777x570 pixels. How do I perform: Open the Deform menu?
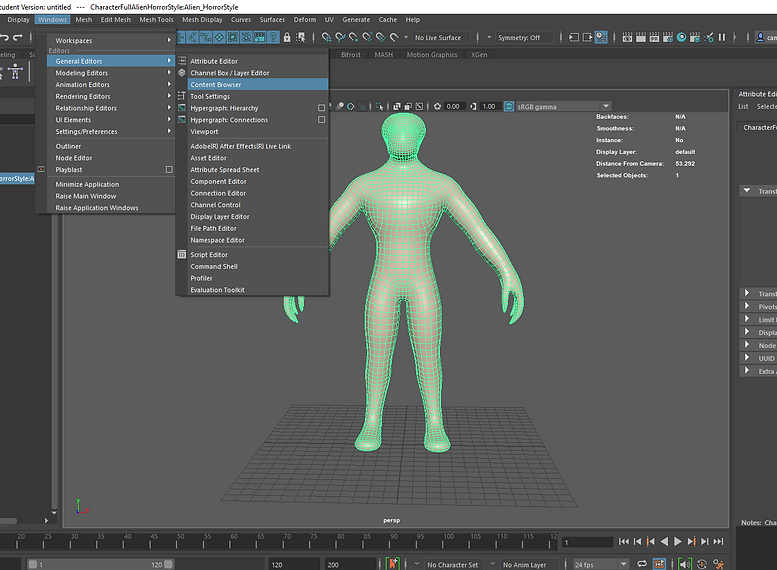point(304,20)
